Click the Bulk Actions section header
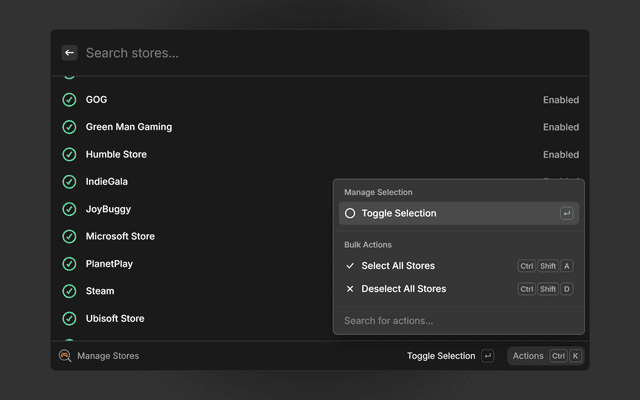This screenshot has height=400, width=640. coord(368,245)
